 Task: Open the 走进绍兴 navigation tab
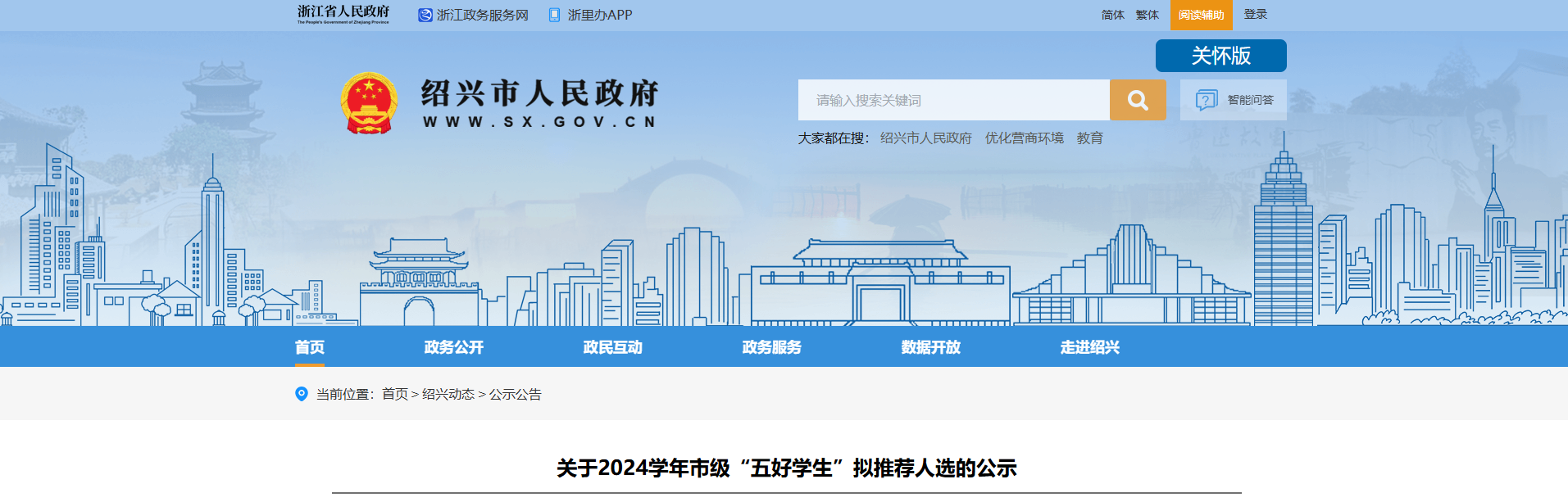1089,347
